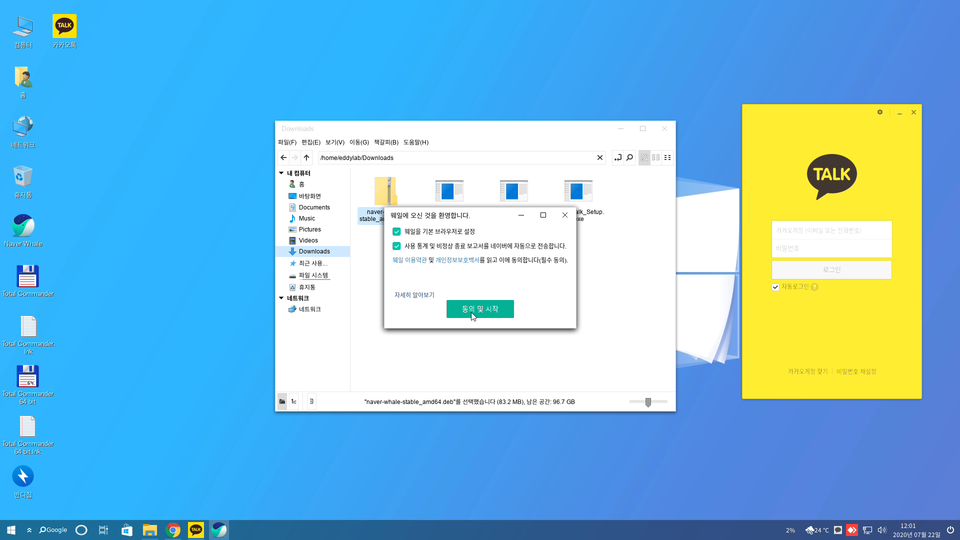
Task: Select Downloads in the sidebar
Action: click(x=313, y=251)
